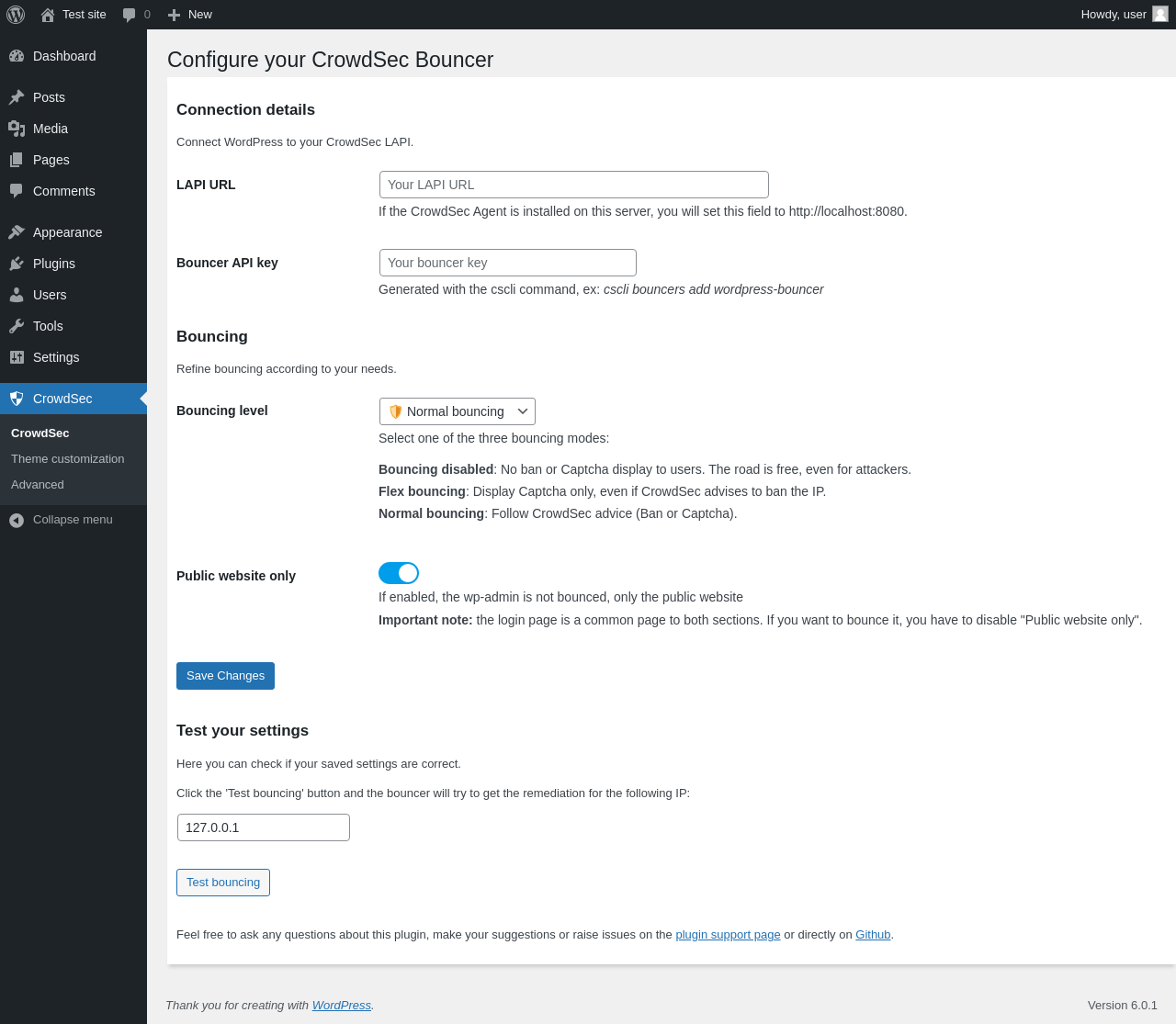The width and height of the screenshot is (1176, 1024).
Task: Click the Posts pushpin icon
Action: pos(17,97)
